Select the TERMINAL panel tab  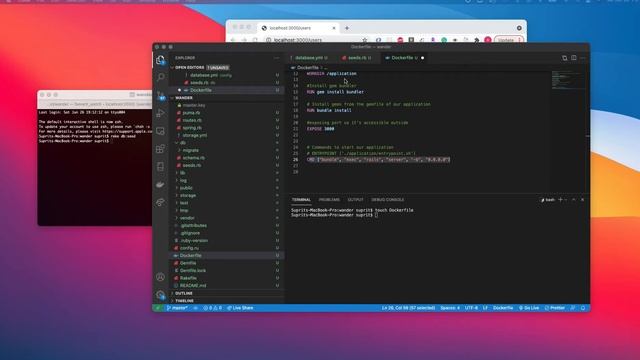click(301, 200)
